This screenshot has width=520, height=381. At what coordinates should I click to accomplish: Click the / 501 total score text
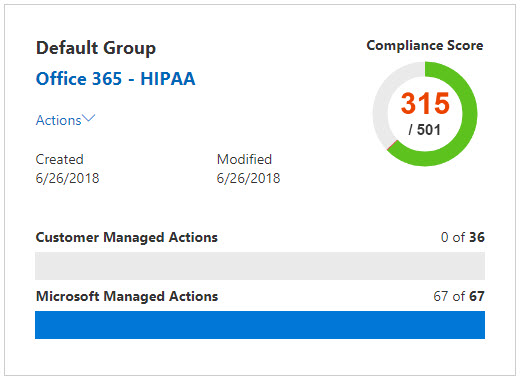point(425,130)
